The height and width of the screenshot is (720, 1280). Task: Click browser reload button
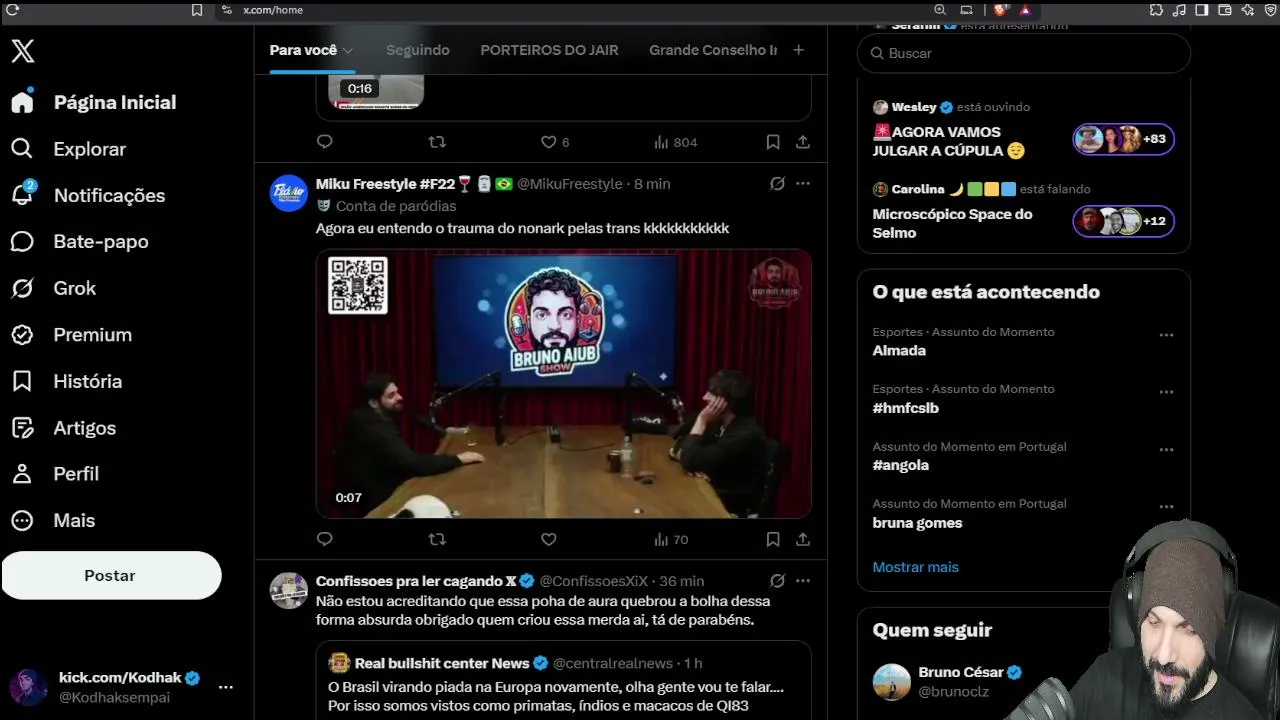tap(12, 10)
